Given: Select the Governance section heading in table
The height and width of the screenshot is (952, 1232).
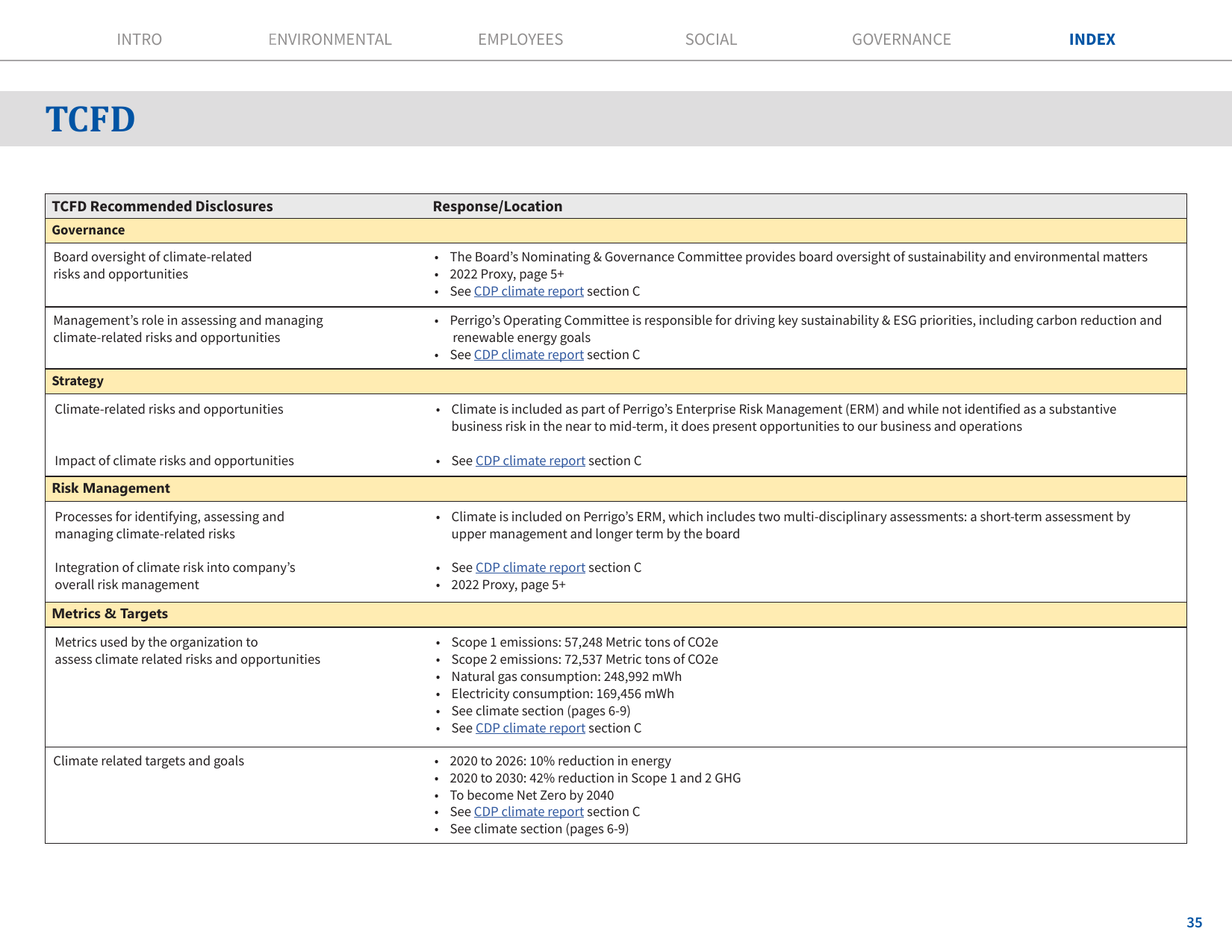Looking at the screenshot, I should pos(88,230).
